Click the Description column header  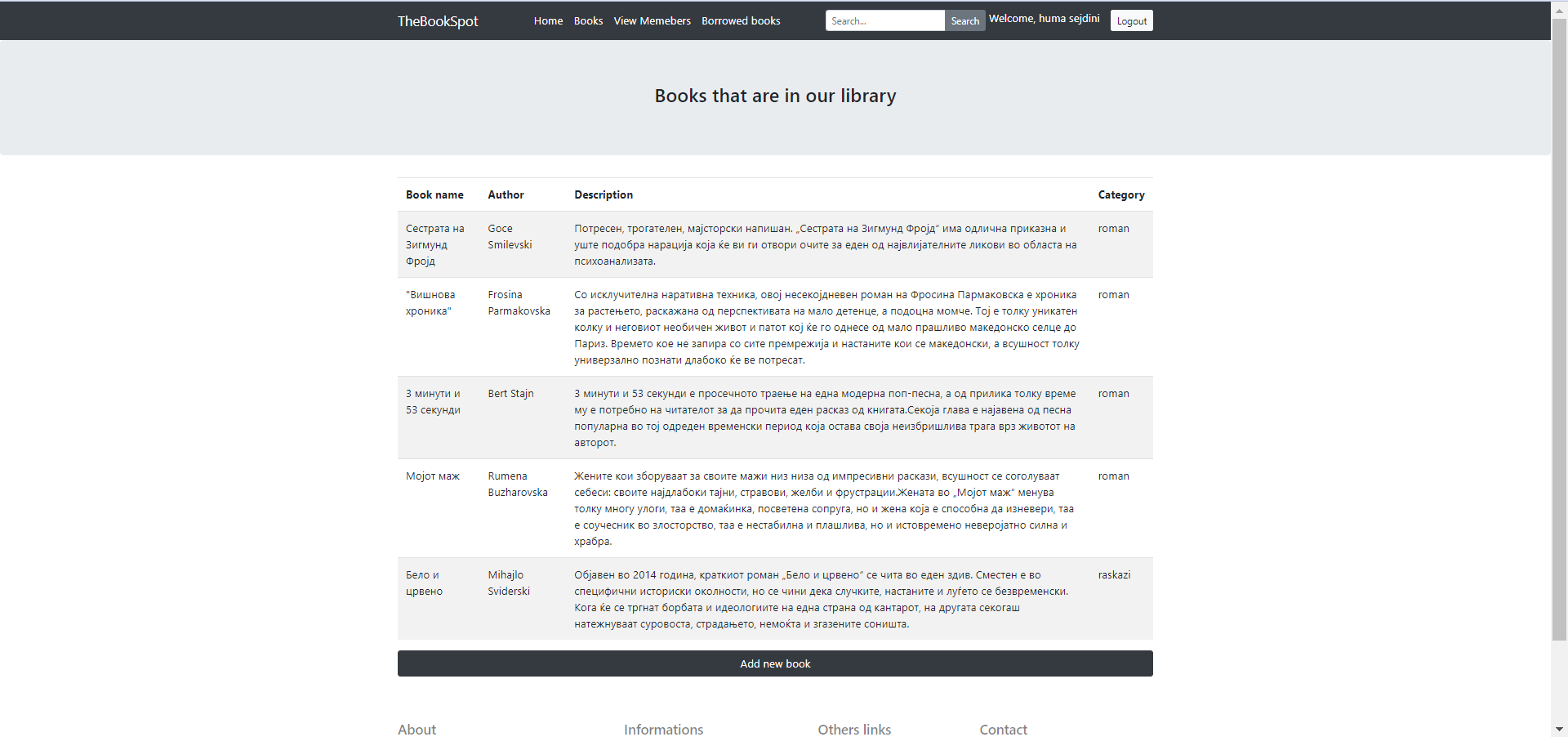tap(604, 195)
